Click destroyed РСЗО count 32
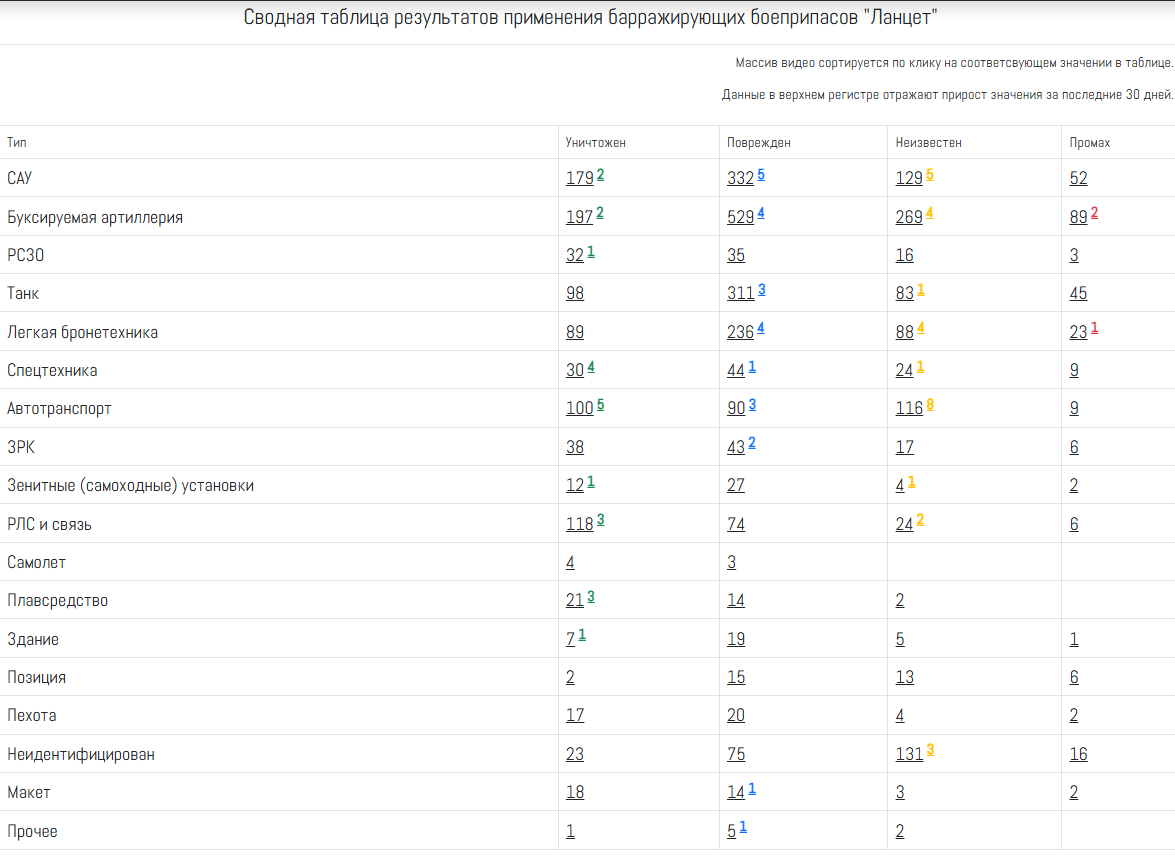1175x868 pixels. tap(574, 256)
